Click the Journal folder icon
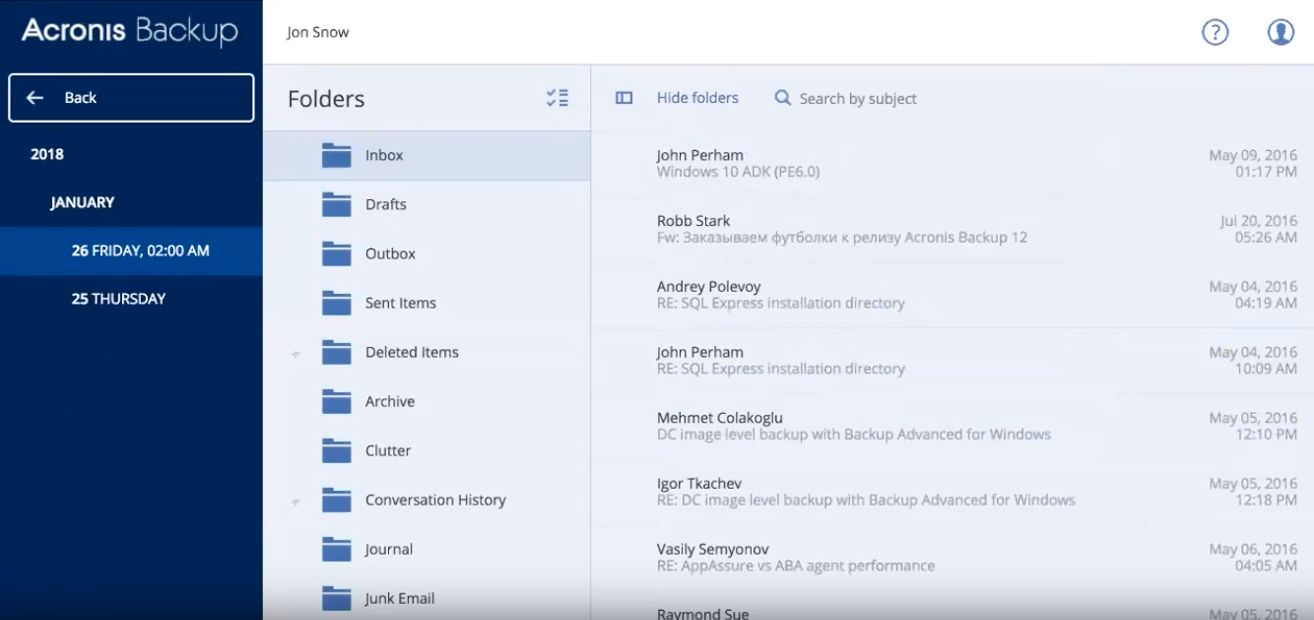The image size is (1314, 620). [337, 549]
